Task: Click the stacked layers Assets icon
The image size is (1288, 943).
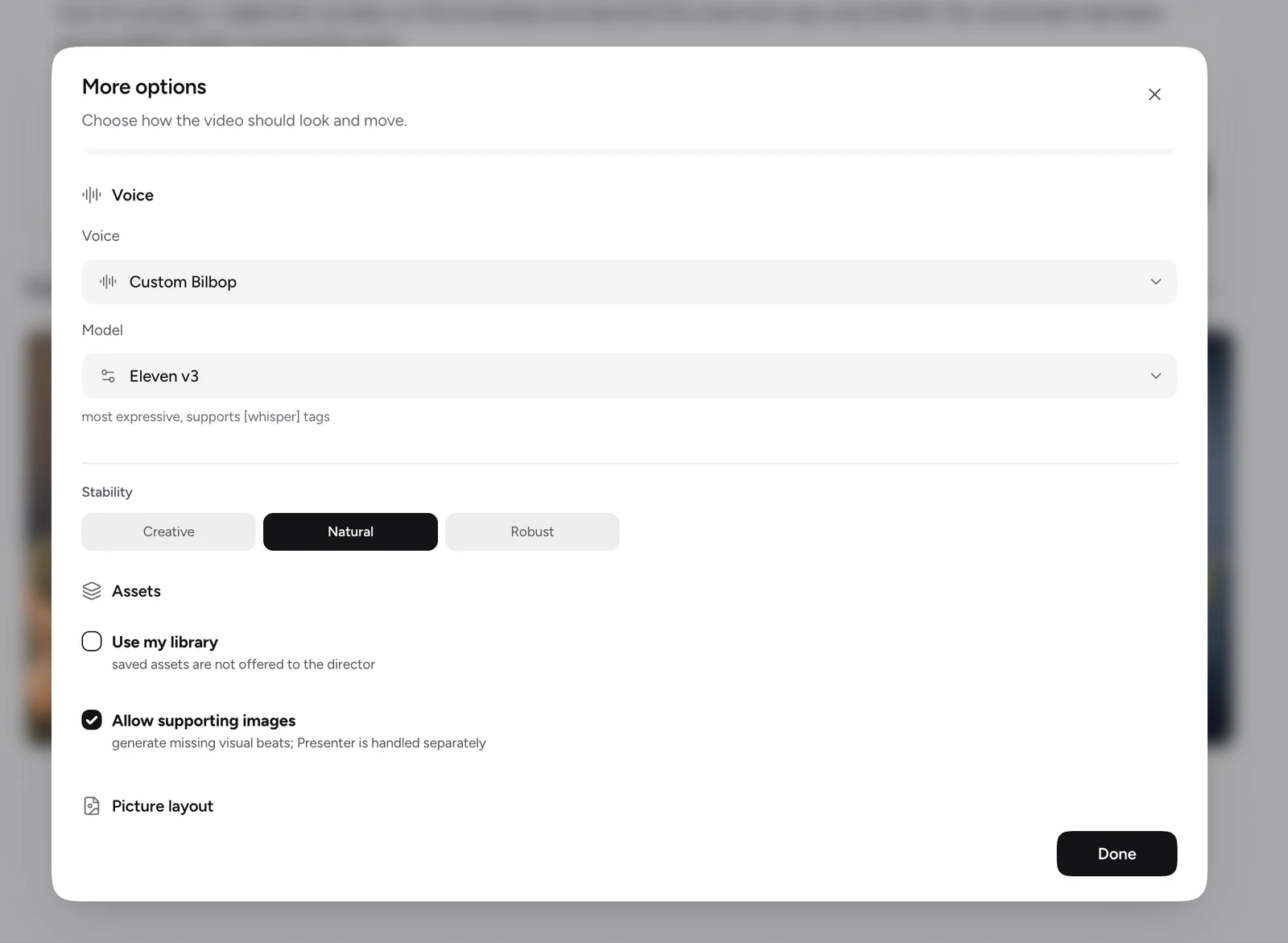Action: [x=92, y=591]
